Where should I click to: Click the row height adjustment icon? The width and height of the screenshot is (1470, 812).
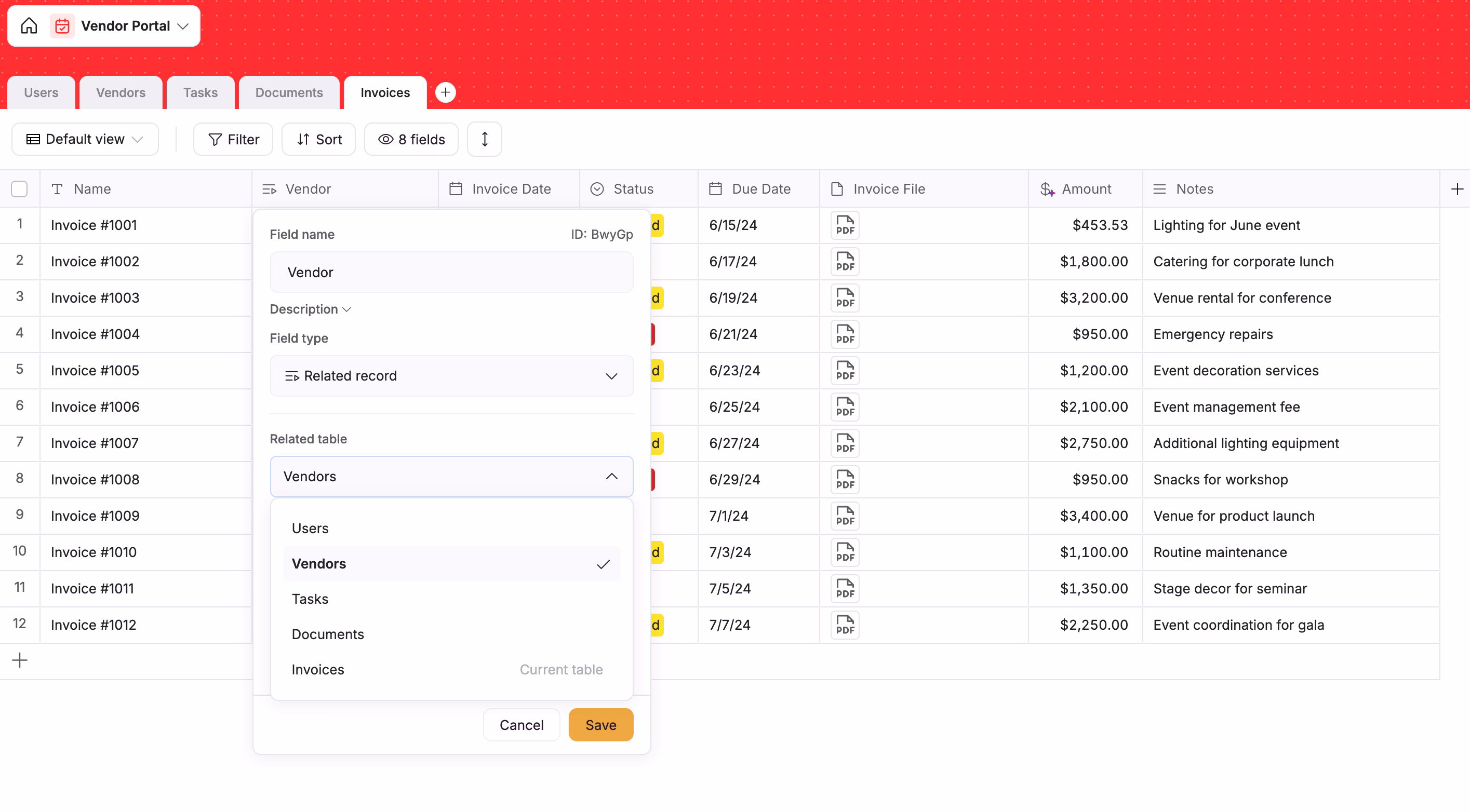click(x=484, y=139)
